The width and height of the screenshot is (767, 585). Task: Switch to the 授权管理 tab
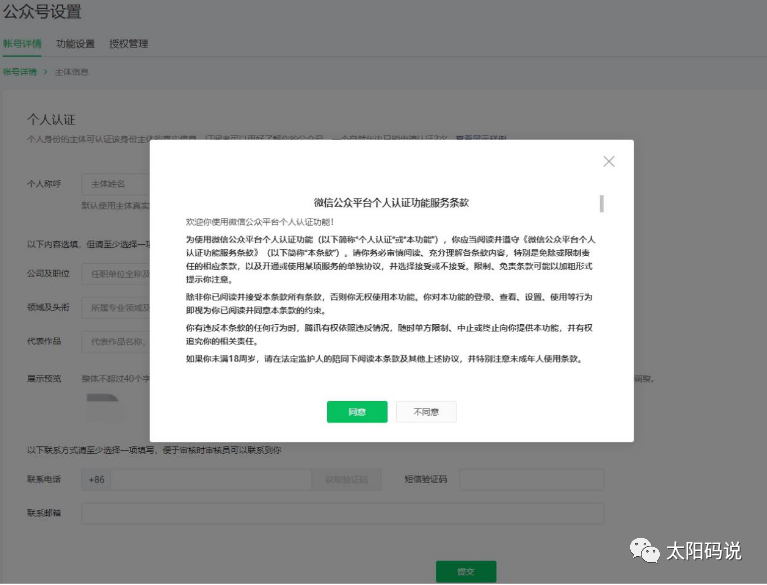tap(129, 44)
